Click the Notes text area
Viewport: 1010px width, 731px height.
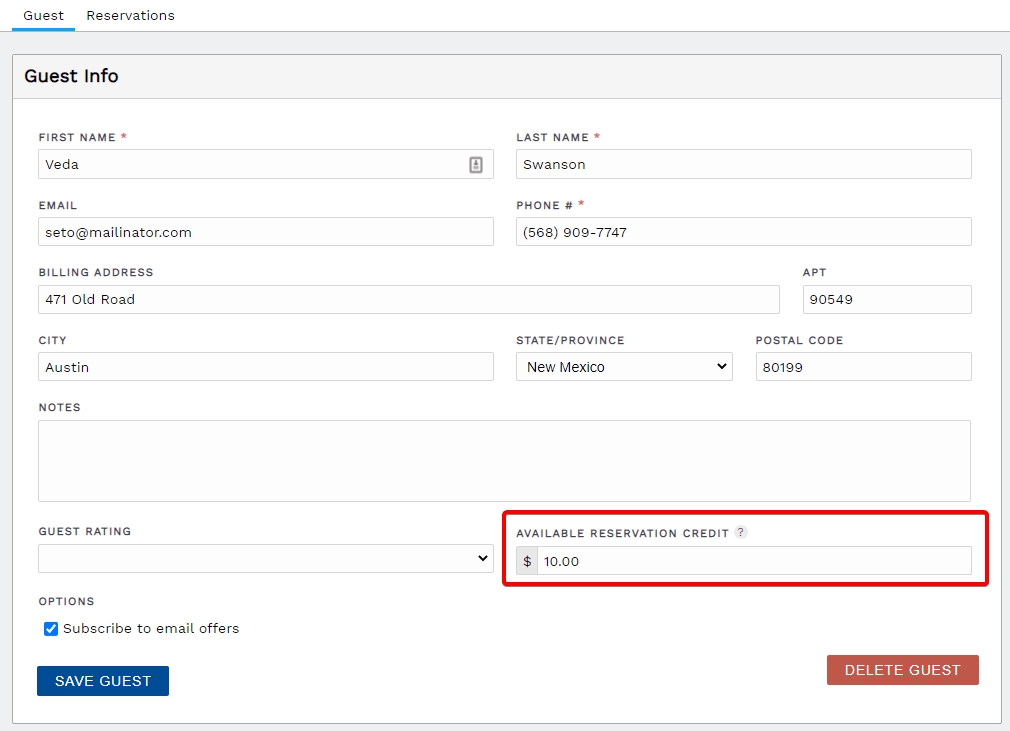(x=504, y=458)
